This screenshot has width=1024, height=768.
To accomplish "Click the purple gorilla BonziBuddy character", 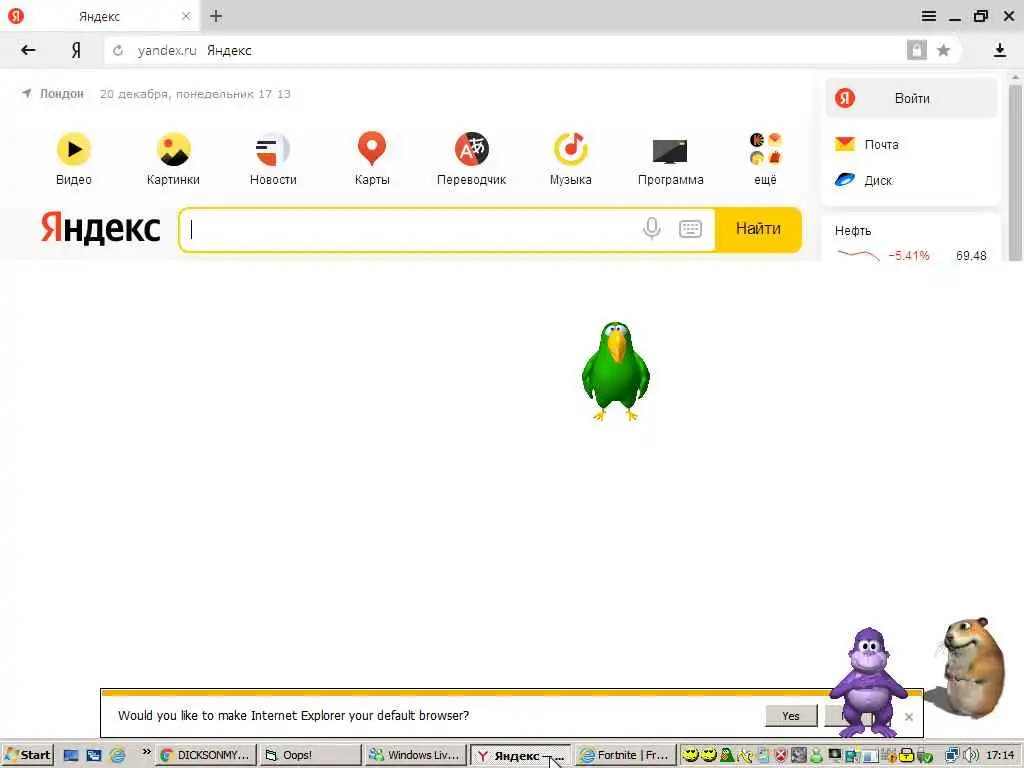I will [x=868, y=682].
